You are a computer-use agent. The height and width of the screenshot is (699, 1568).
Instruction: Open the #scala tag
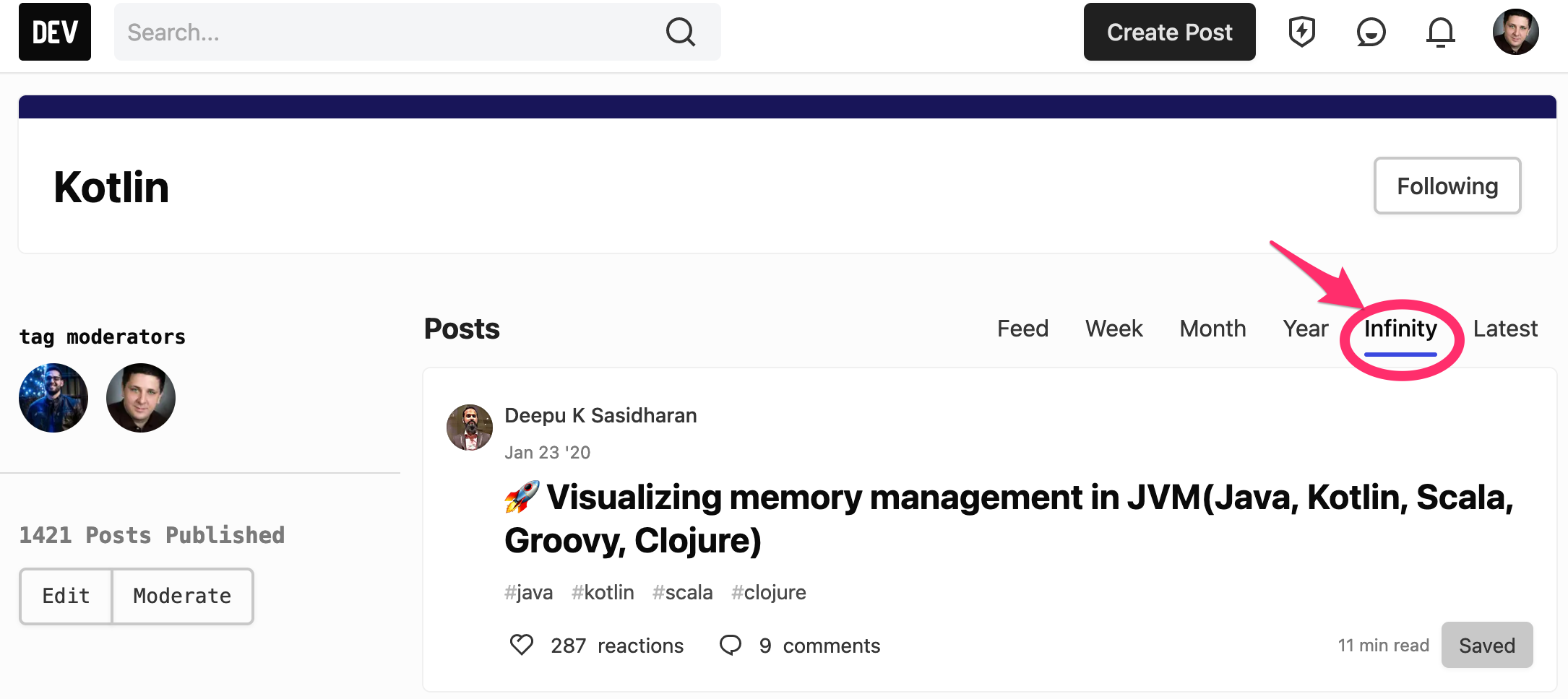tap(682, 592)
